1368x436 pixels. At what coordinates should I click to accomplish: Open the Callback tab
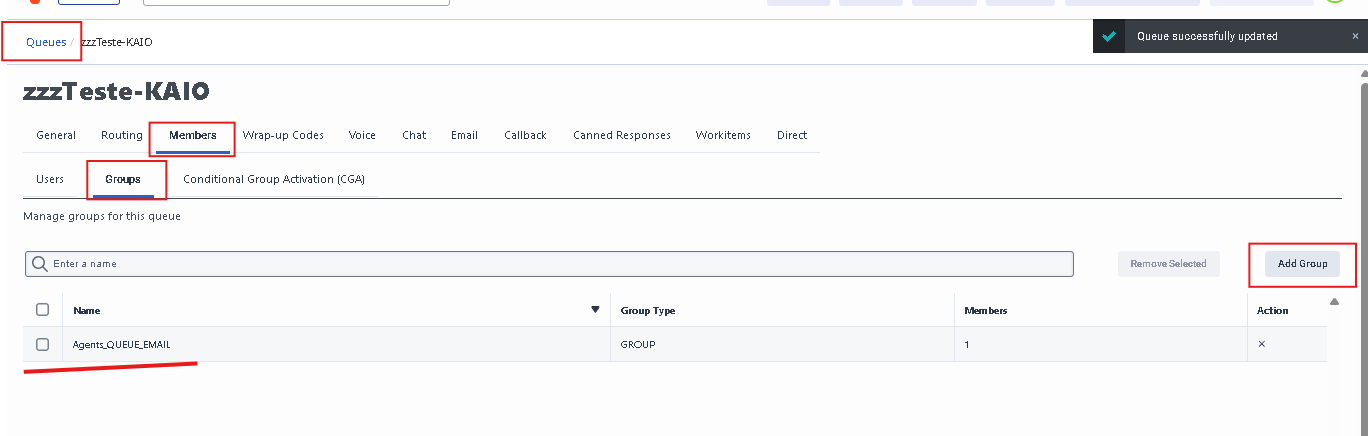click(x=525, y=135)
